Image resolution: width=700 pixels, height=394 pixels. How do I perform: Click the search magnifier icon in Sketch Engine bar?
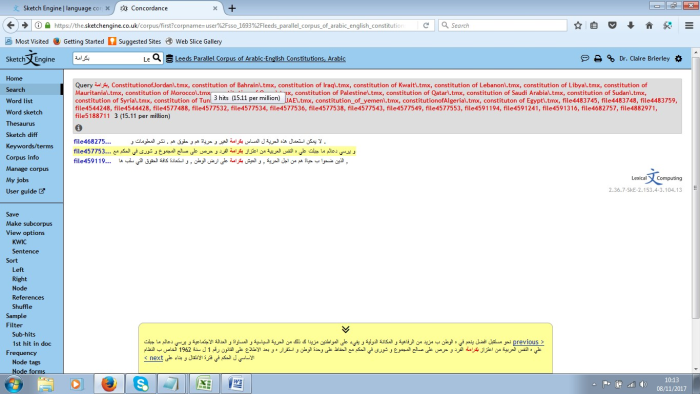[x=157, y=58]
